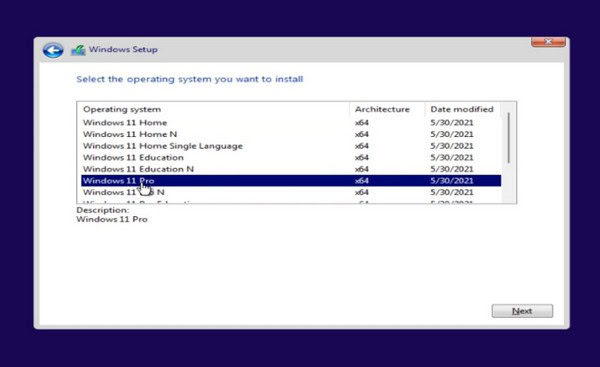The width and height of the screenshot is (600, 367).
Task: Click x64 cell of Windows 11 Home
Action: pos(362,122)
